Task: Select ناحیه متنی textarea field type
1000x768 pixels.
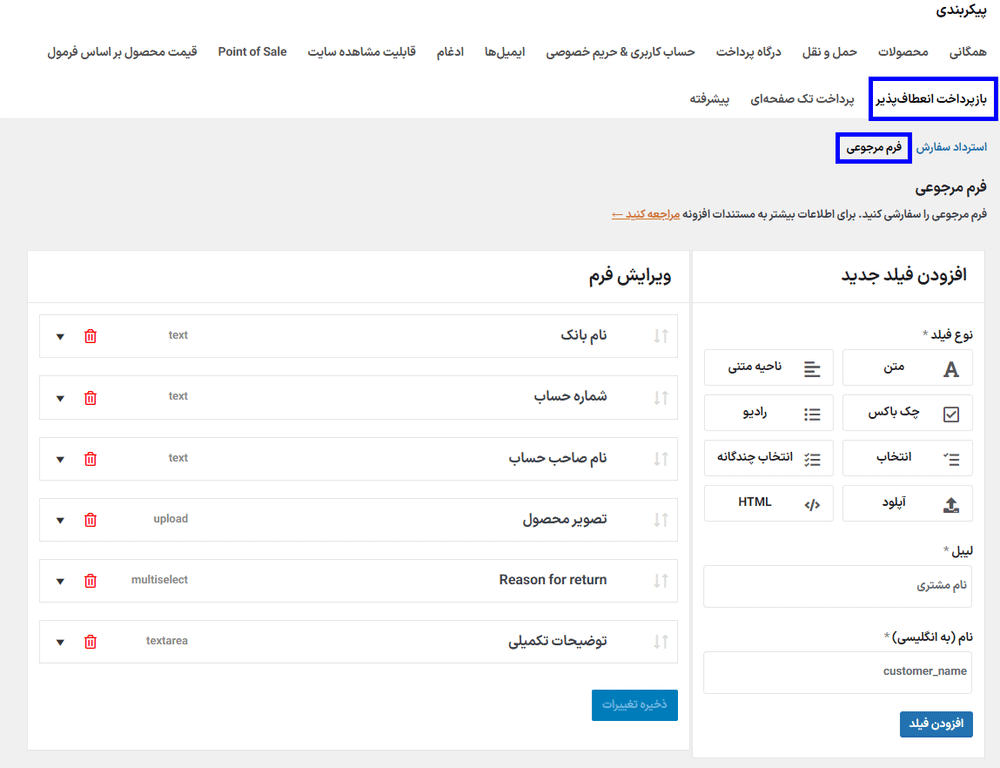Action: coord(768,368)
